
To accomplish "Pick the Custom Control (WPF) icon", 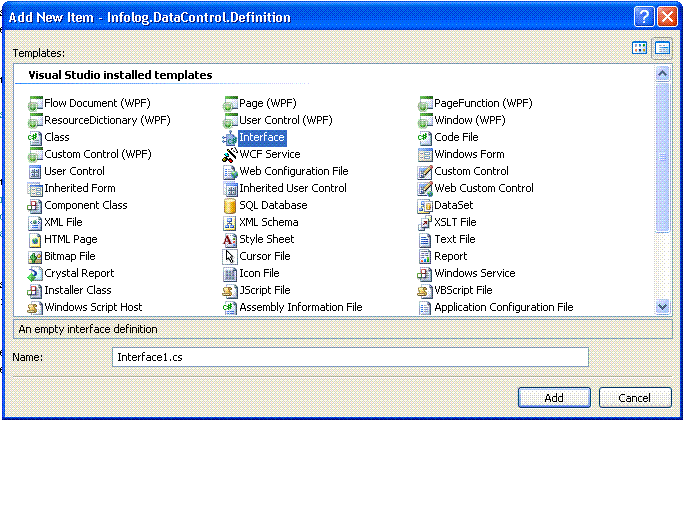I will (x=35, y=155).
